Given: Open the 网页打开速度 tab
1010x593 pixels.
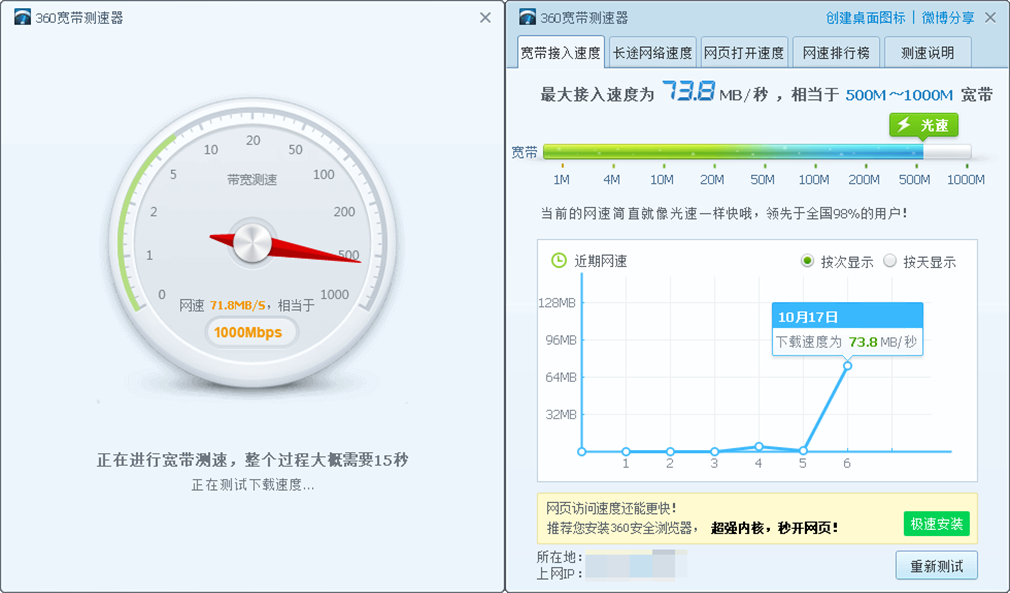Looking at the screenshot, I should tap(744, 52).
